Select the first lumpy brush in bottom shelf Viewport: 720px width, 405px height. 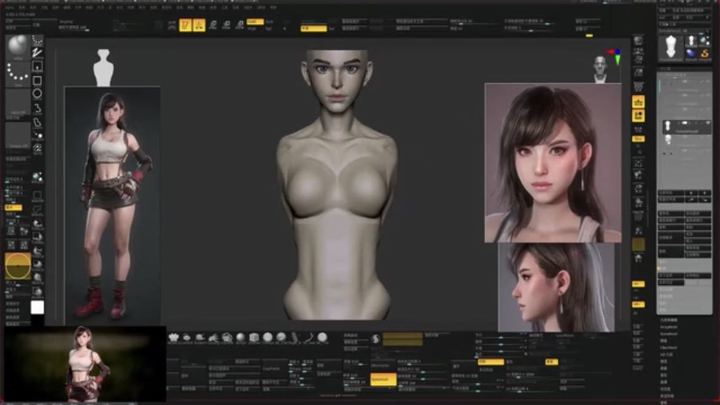click(x=173, y=338)
